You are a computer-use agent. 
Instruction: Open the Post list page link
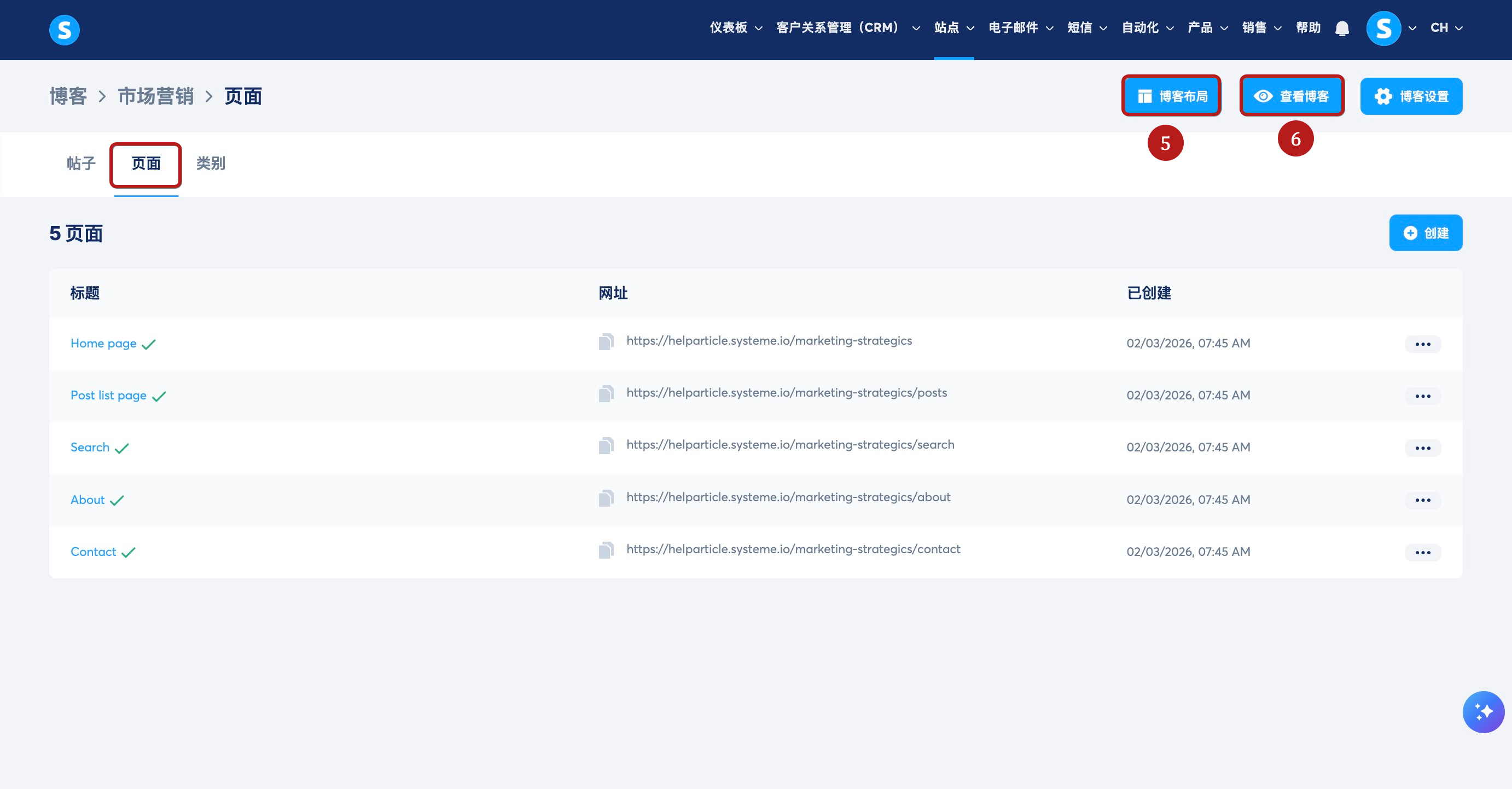[109, 395]
